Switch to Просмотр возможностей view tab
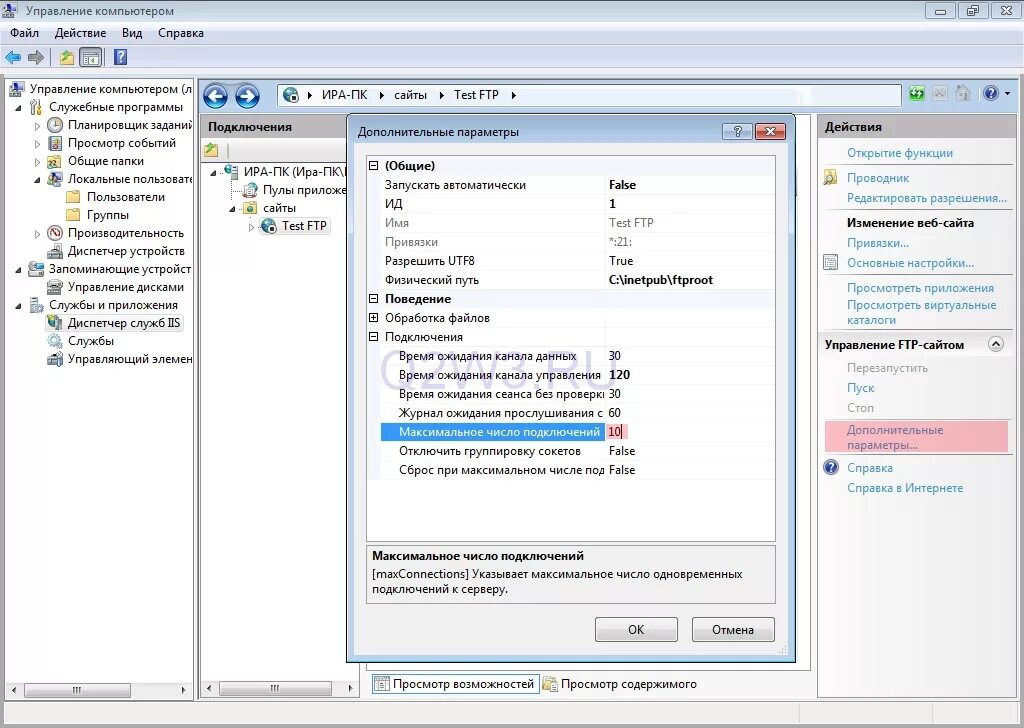The image size is (1024, 728). 455,684
